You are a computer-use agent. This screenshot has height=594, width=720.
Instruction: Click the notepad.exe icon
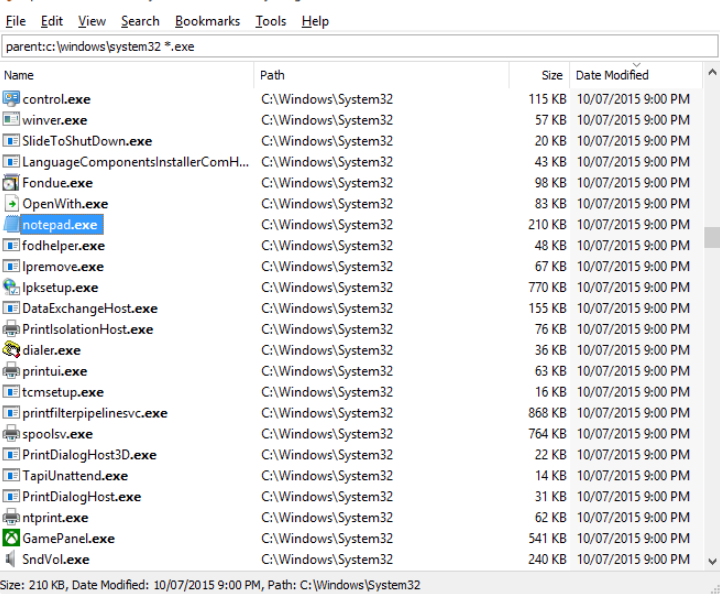pos(11,224)
